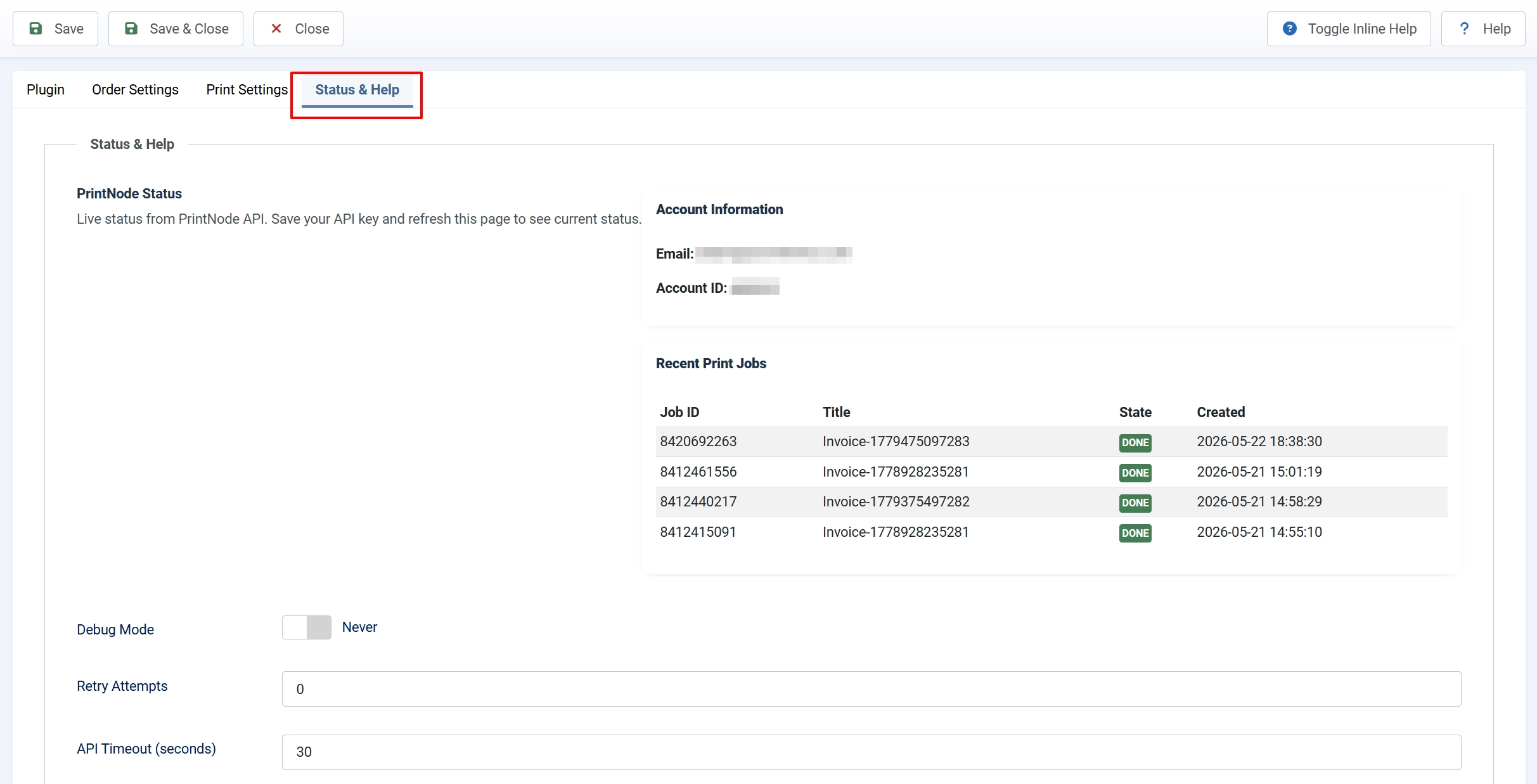Click the Job ID column header
1537x784 pixels.
pos(679,412)
